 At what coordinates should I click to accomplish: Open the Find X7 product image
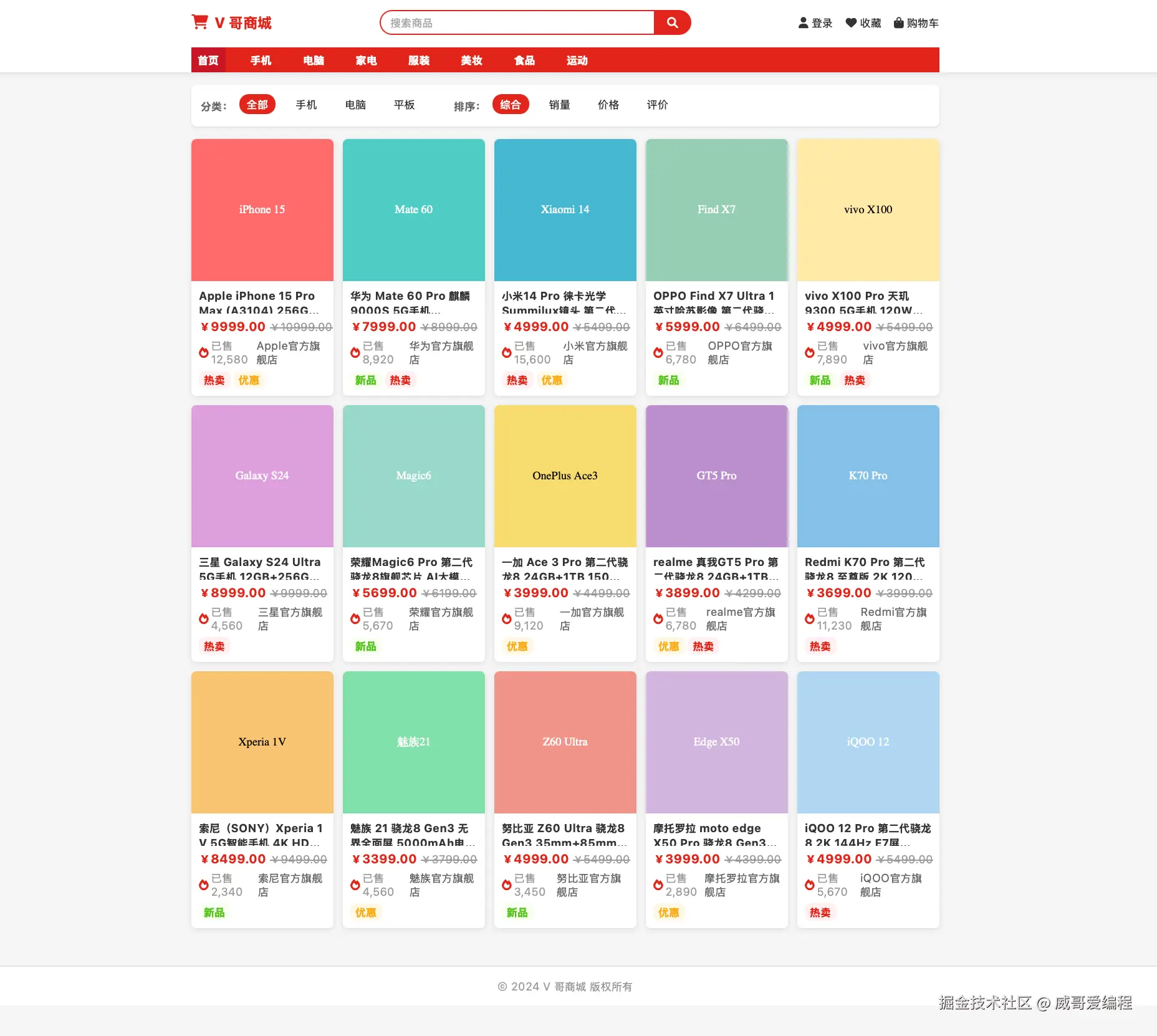coord(717,210)
